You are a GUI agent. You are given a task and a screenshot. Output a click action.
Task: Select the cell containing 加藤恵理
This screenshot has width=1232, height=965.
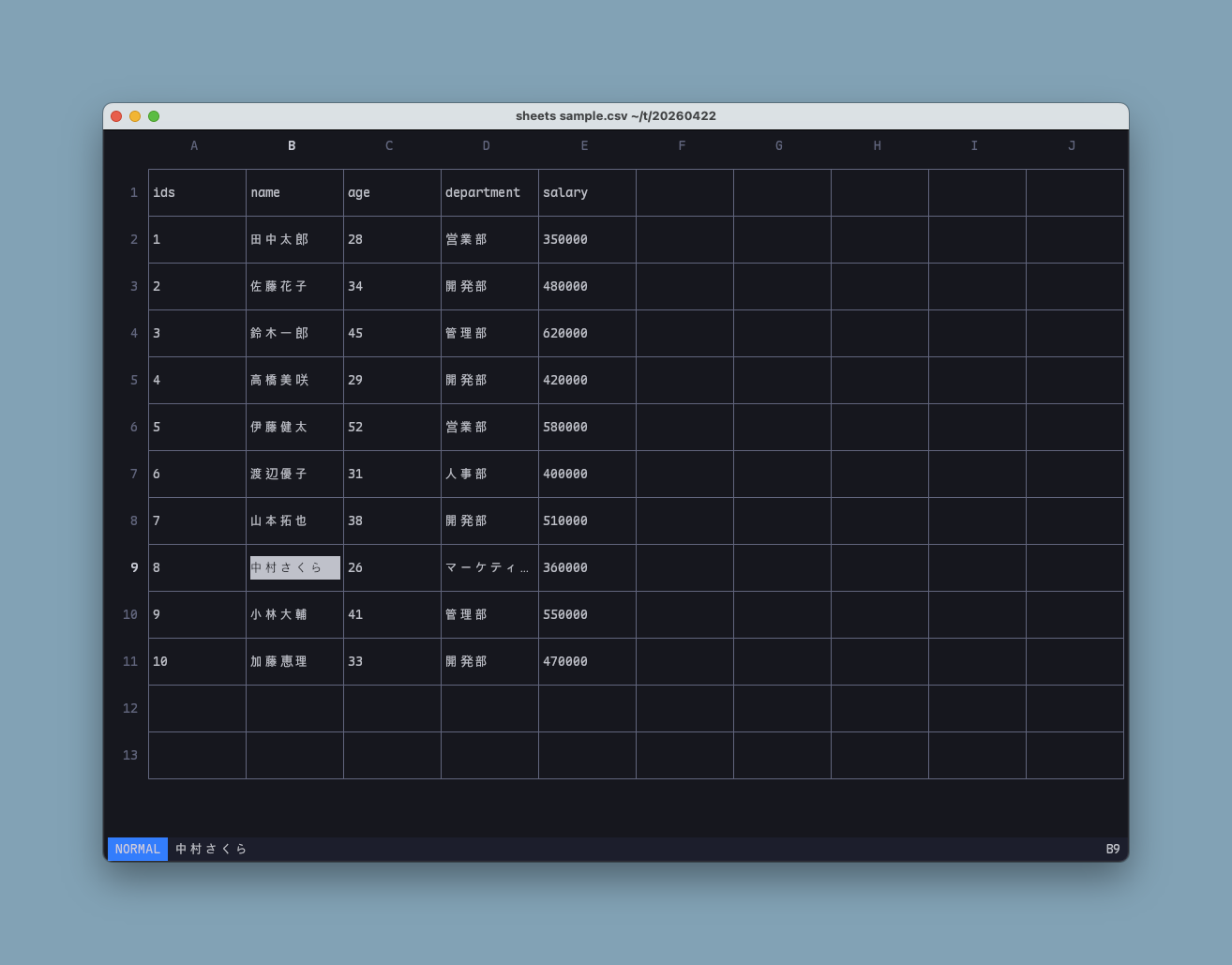click(x=279, y=661)
